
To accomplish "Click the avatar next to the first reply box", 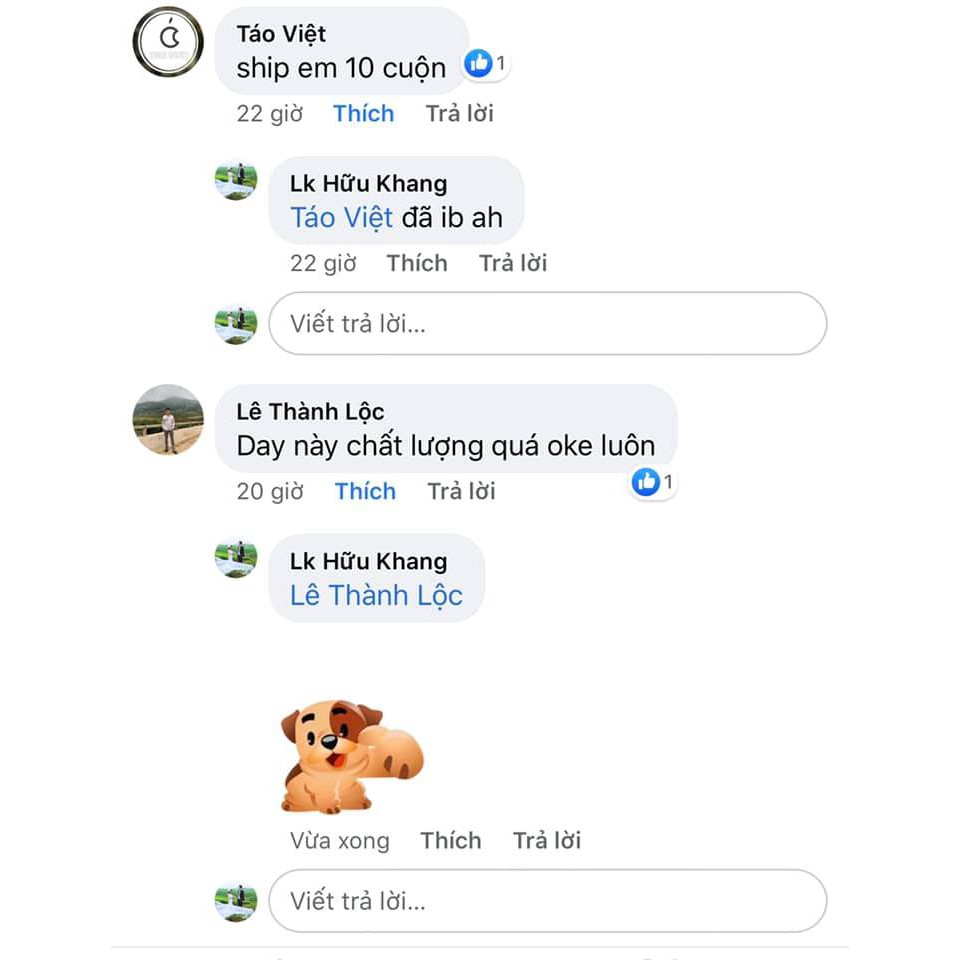I will pos(236,324).
